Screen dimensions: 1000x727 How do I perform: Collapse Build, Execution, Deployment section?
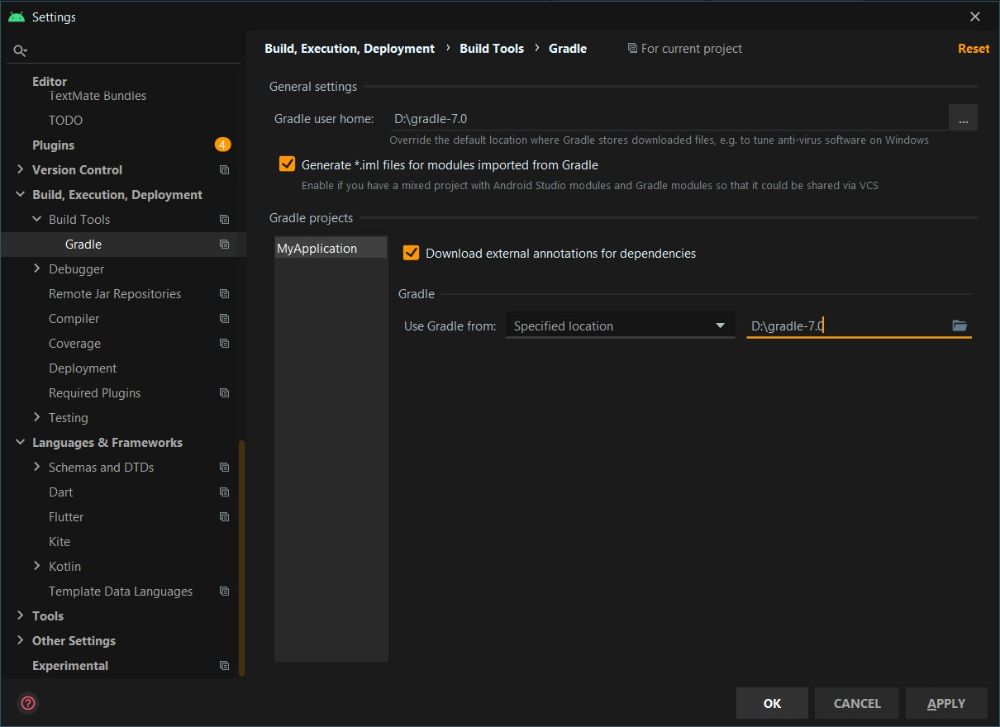[x=21, y=195]
